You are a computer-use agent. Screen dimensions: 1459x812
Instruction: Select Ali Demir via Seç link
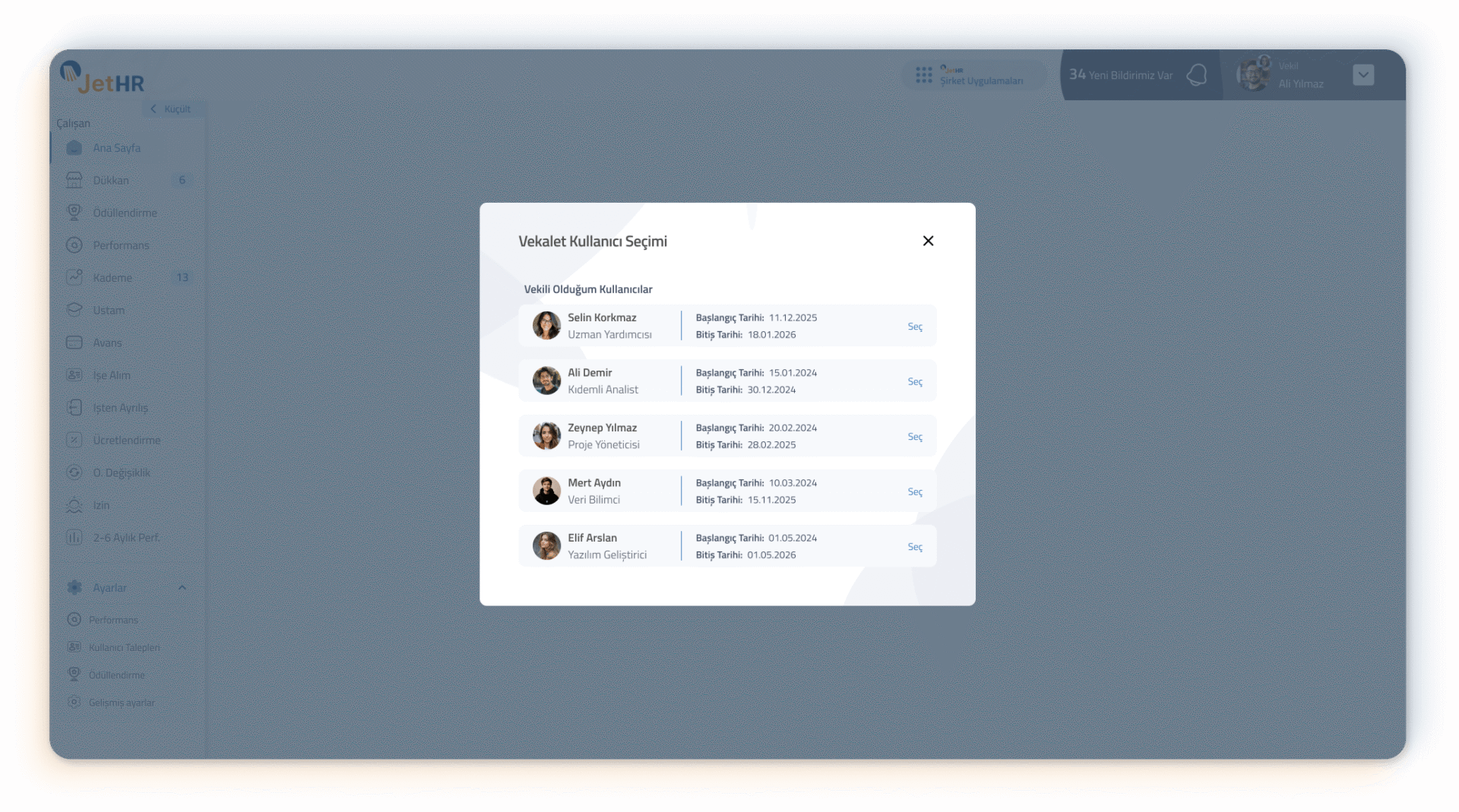point(915,381)
